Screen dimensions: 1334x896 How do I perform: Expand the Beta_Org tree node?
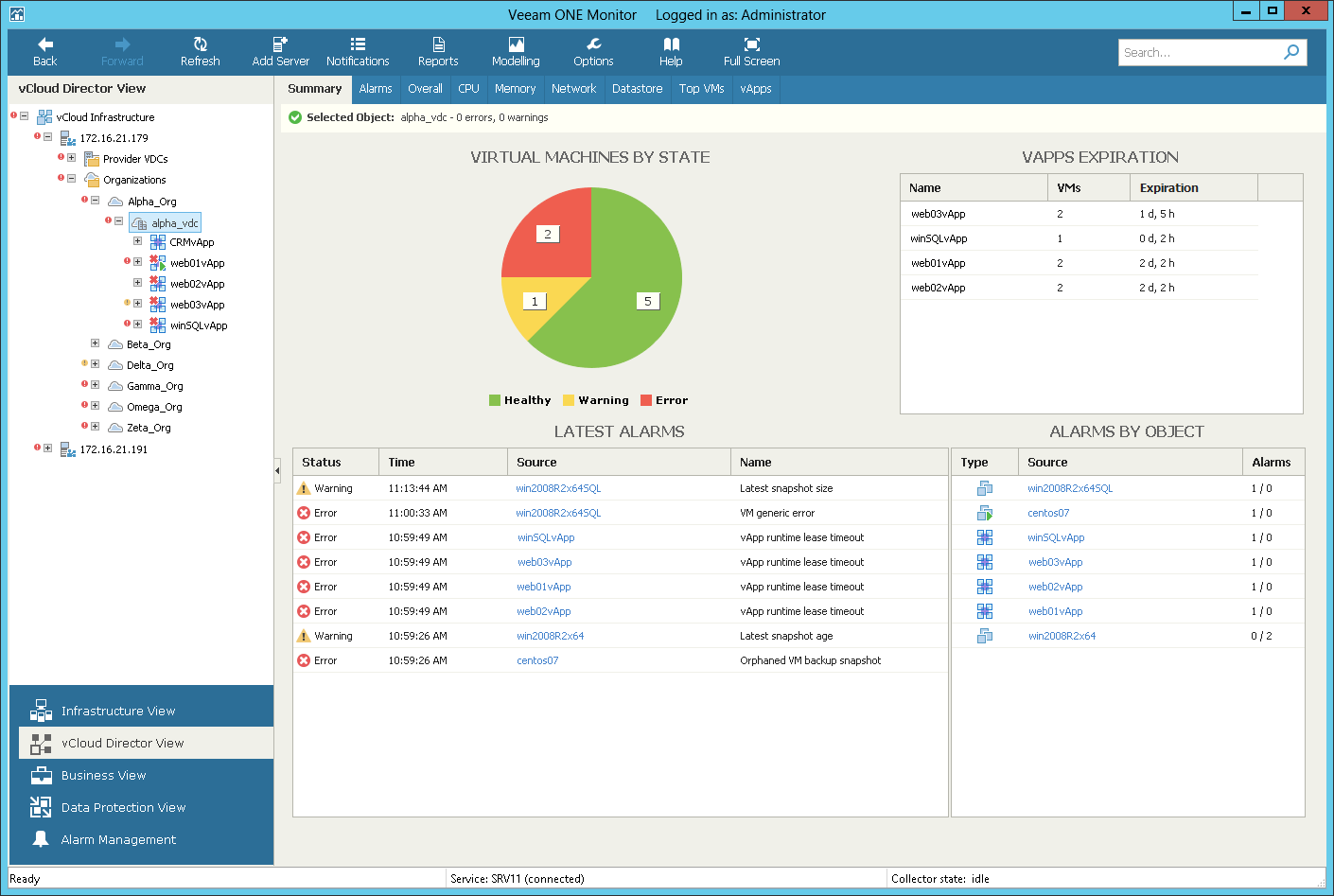pos(95,343)
